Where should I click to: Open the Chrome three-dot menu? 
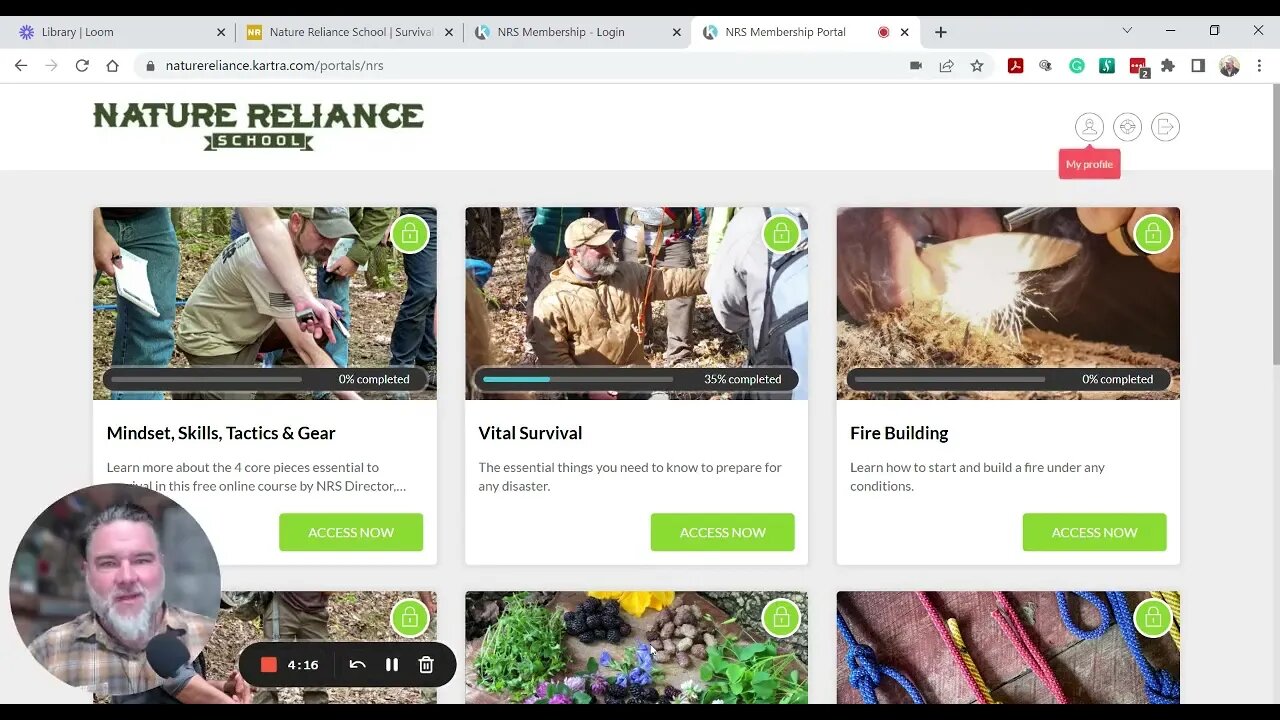[1259, 66]
